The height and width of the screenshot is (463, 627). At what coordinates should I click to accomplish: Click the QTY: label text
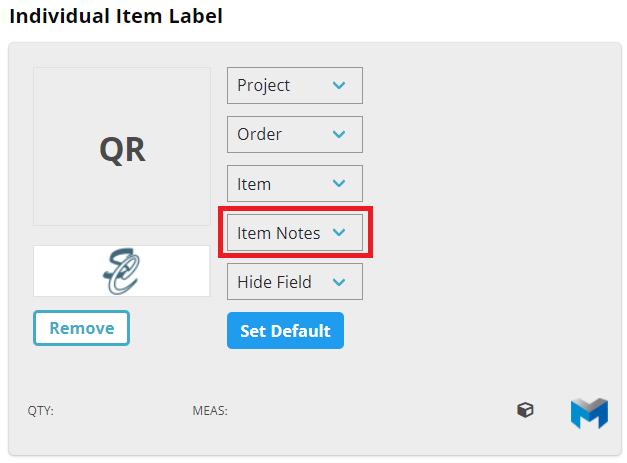41,410
